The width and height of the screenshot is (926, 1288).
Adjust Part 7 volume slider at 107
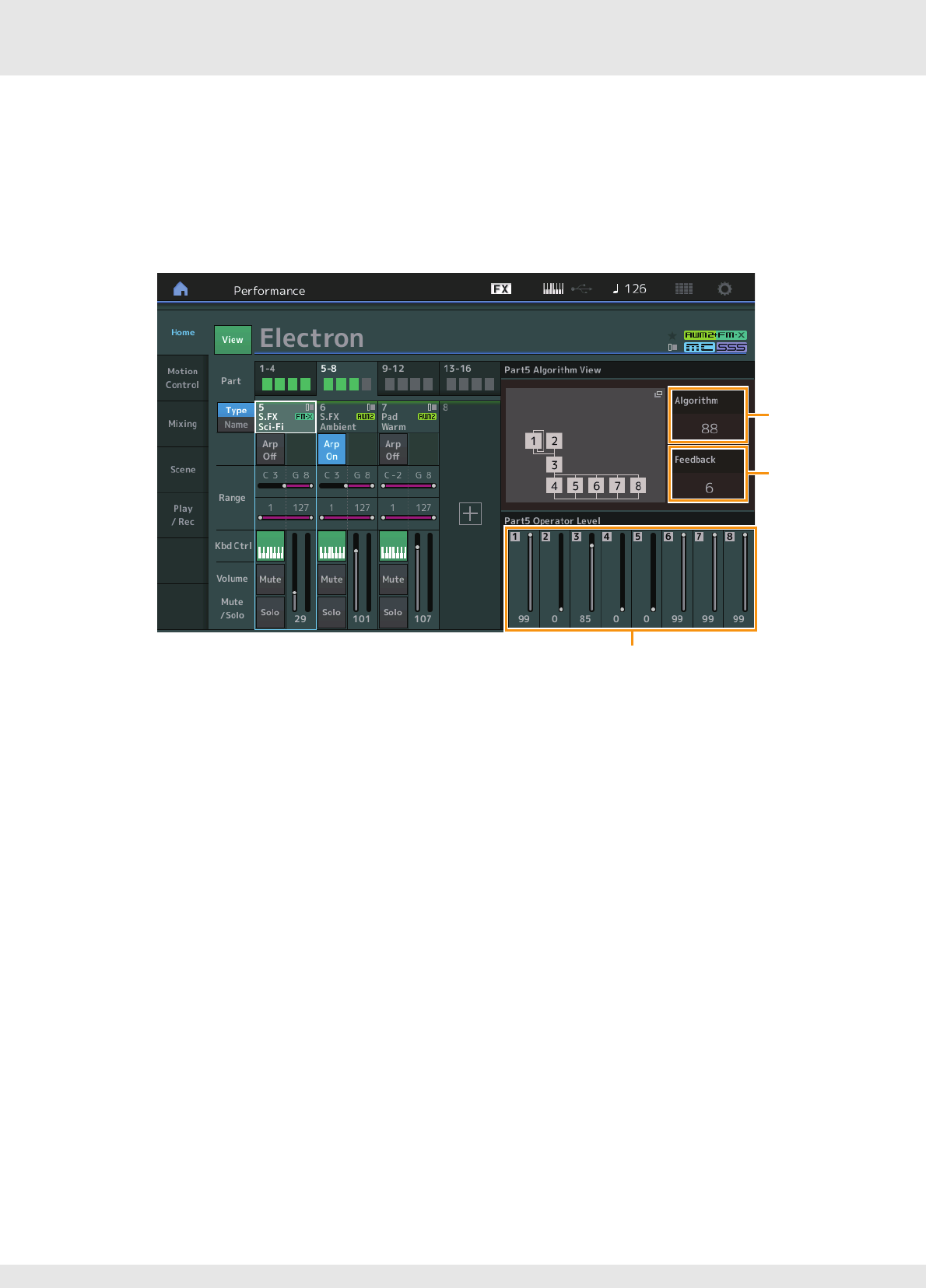pos(417,572)
